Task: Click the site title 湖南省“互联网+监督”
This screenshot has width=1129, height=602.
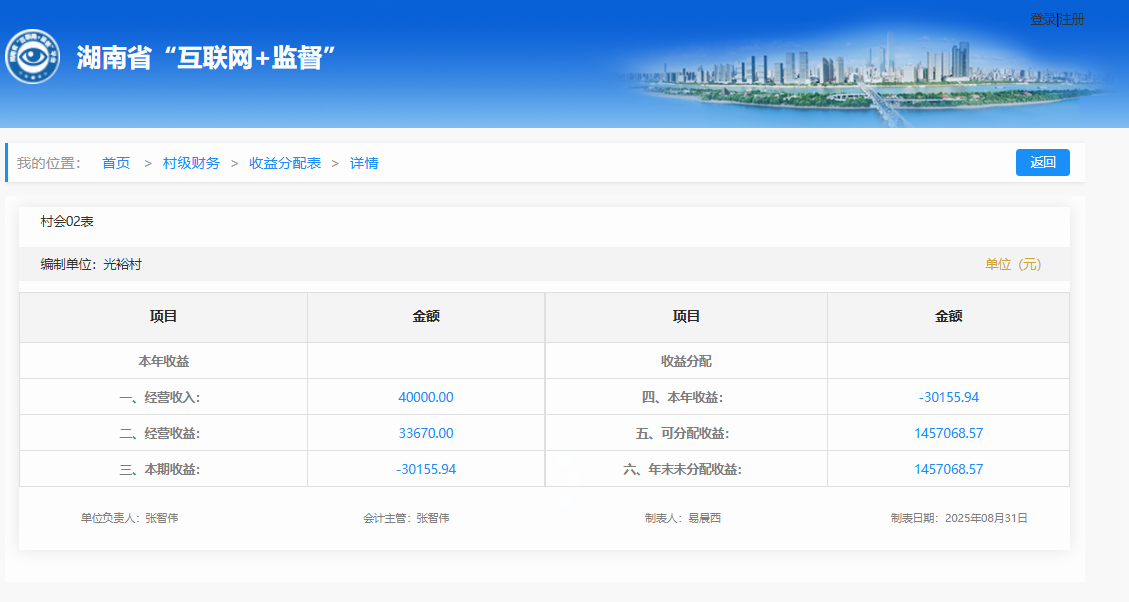Action: point(205,58)
